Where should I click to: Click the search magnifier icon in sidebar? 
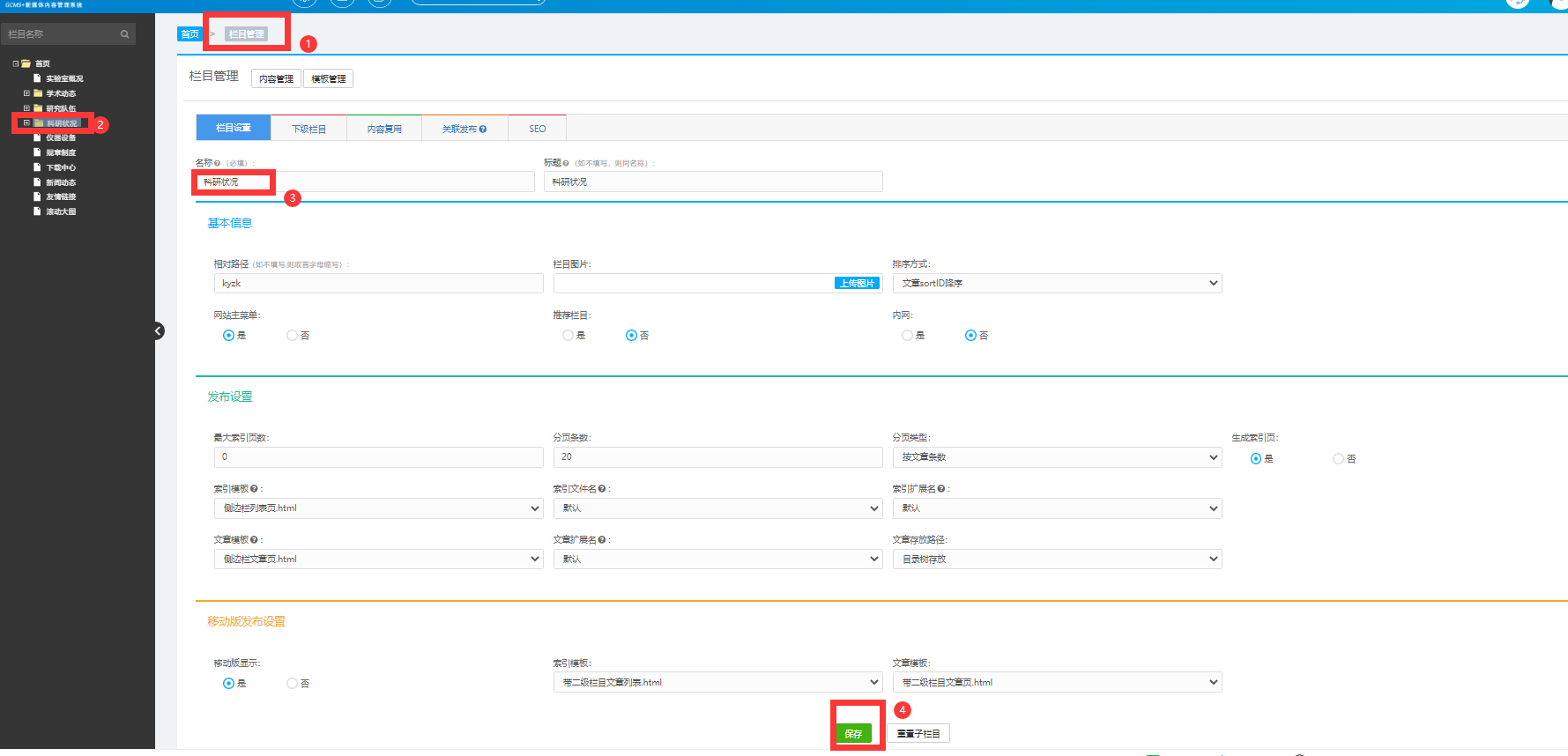click(124, 34)
